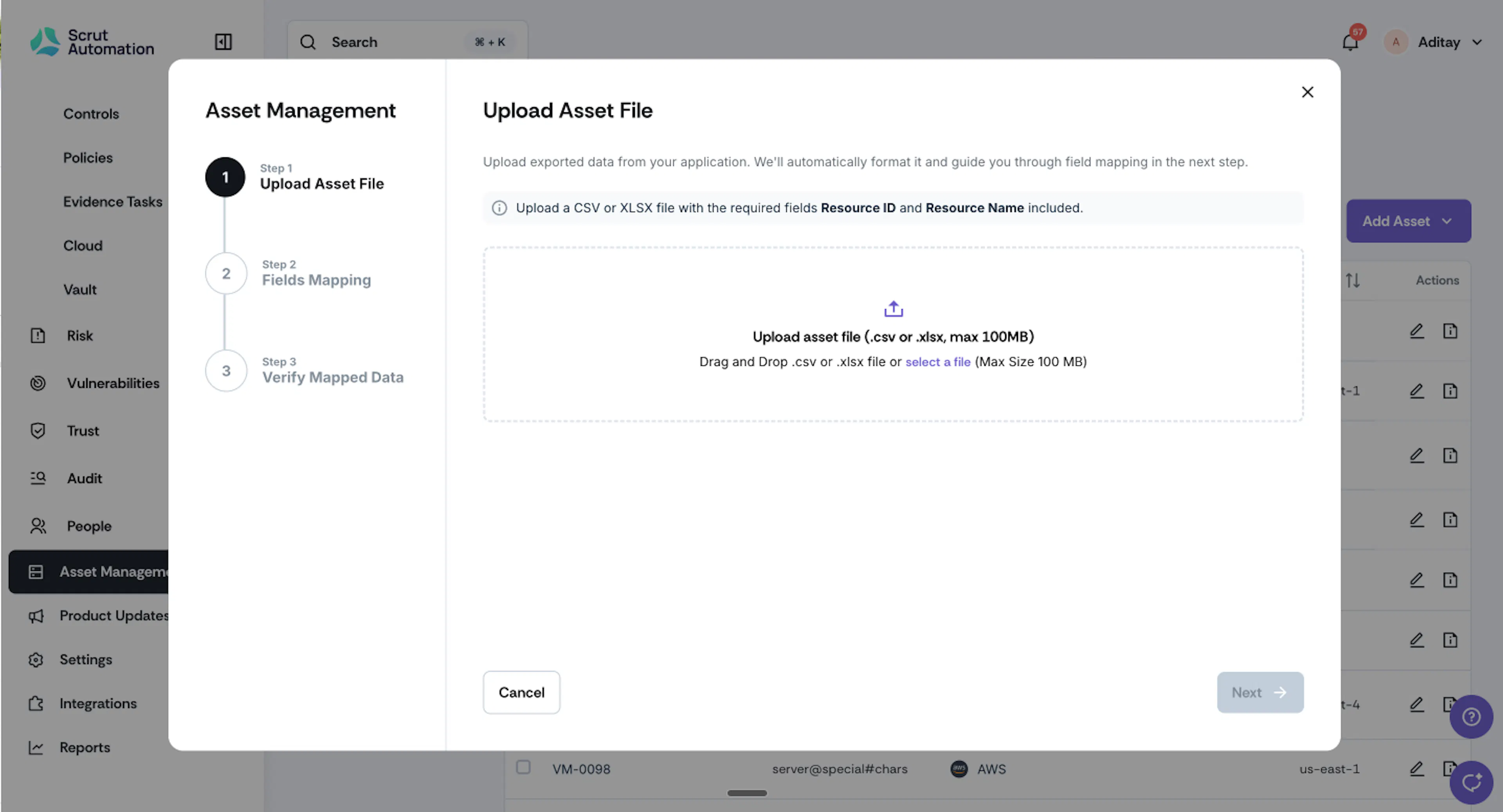Click the Cancel button
The width and height of the screenshot is (1503, 812).
521,692
